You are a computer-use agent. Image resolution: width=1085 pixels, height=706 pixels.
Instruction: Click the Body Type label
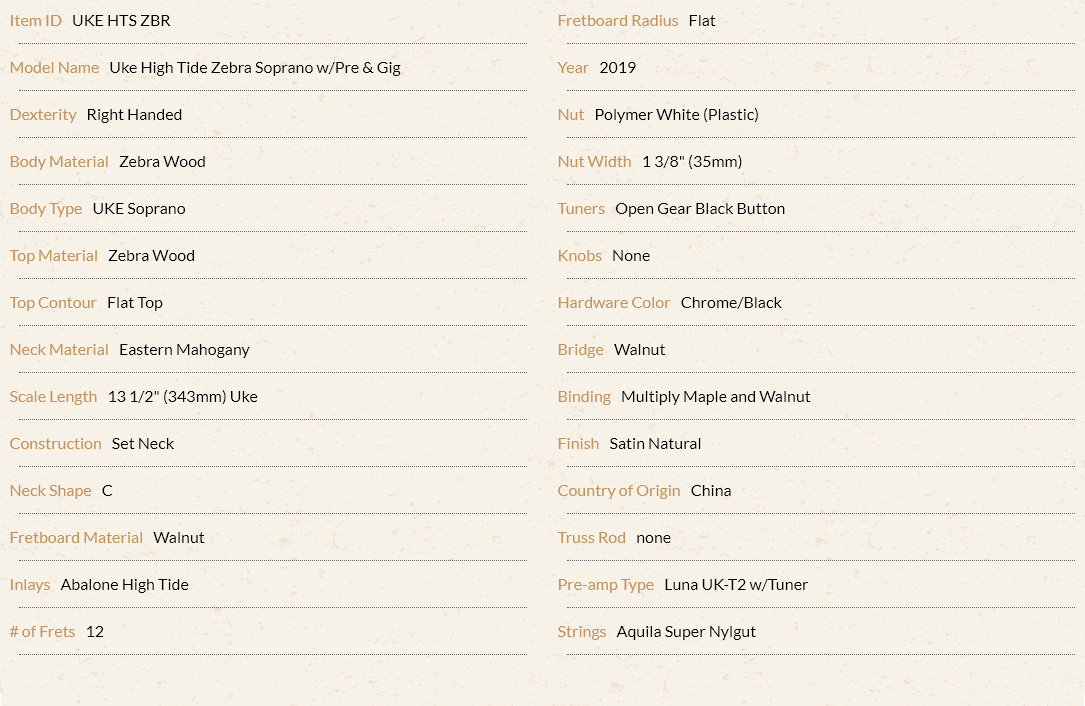coord(46,209)
